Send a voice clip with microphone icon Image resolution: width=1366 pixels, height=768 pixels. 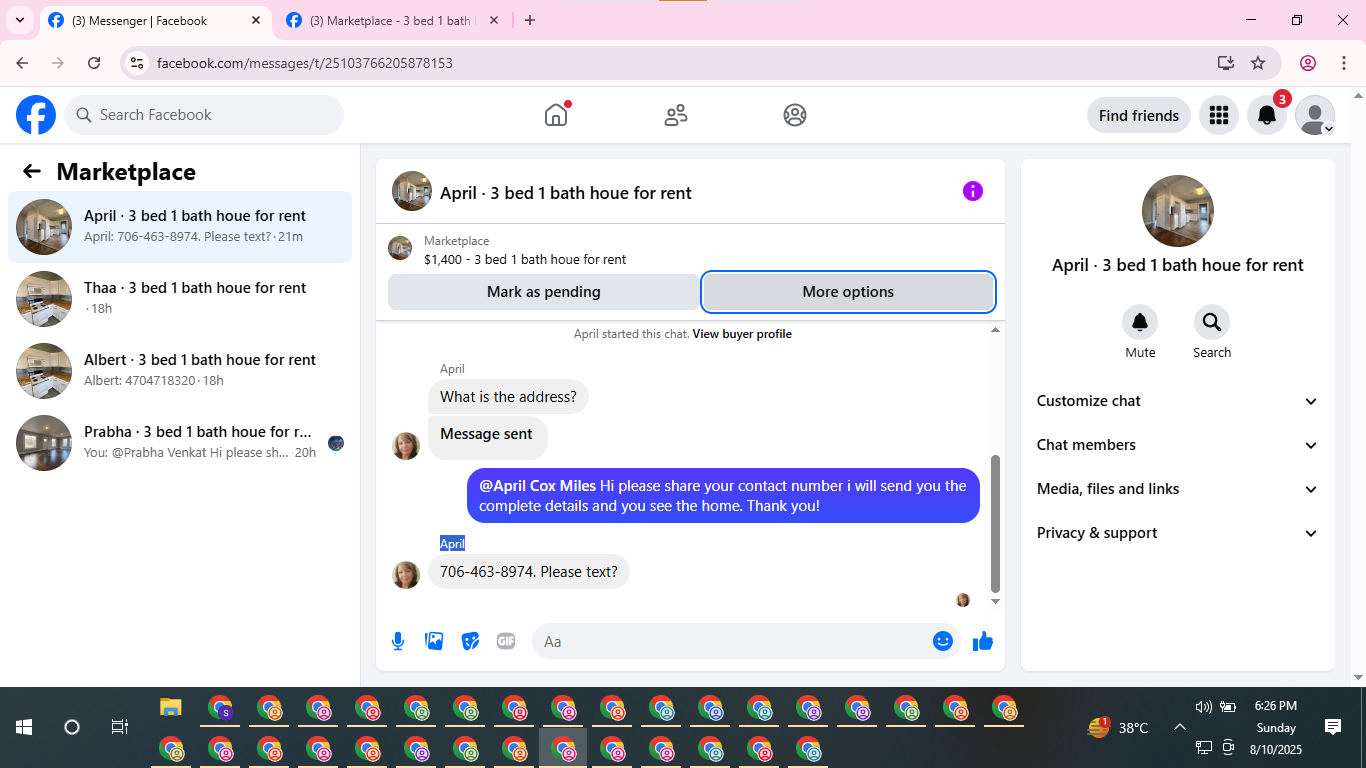tap(398, 641)
